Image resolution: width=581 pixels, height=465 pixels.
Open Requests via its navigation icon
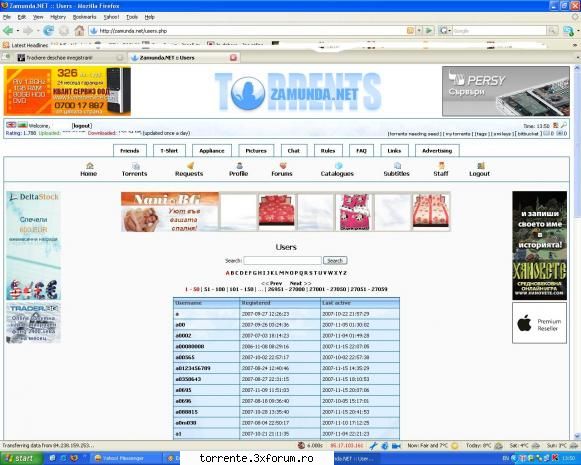(x=190, y=166)
